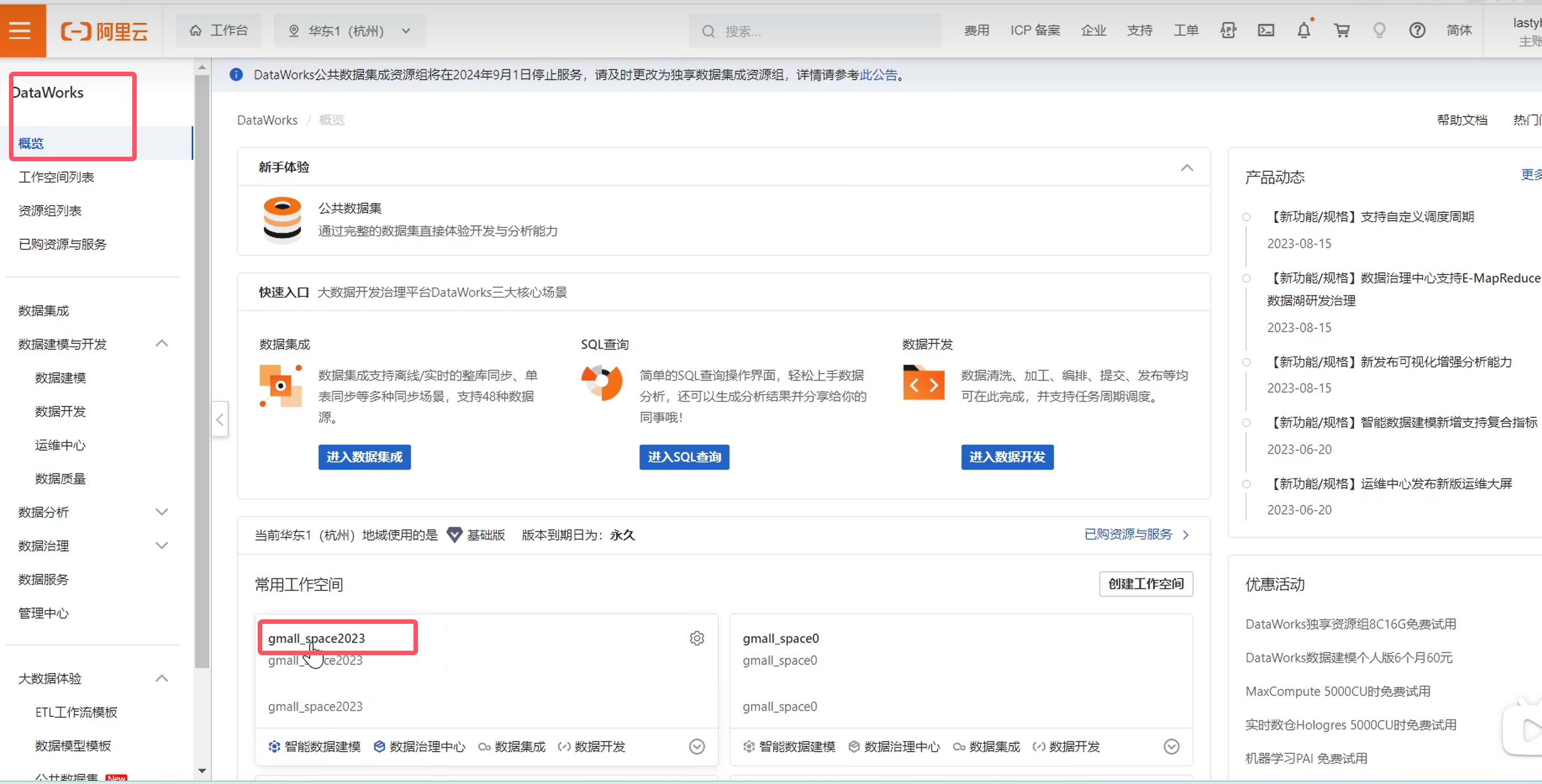The height and width of the screenshot is (784, 1542).
Task: Open the 华东1 (杭州) region dropdown
Action: [x=350, y=31]
